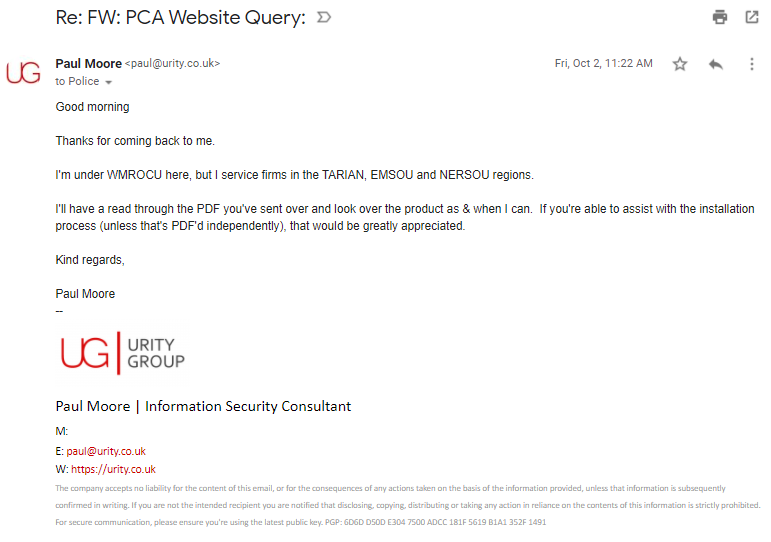The image size is (771, 542).
Task: Click the "Good morning" greeting line
Action: 92,107
